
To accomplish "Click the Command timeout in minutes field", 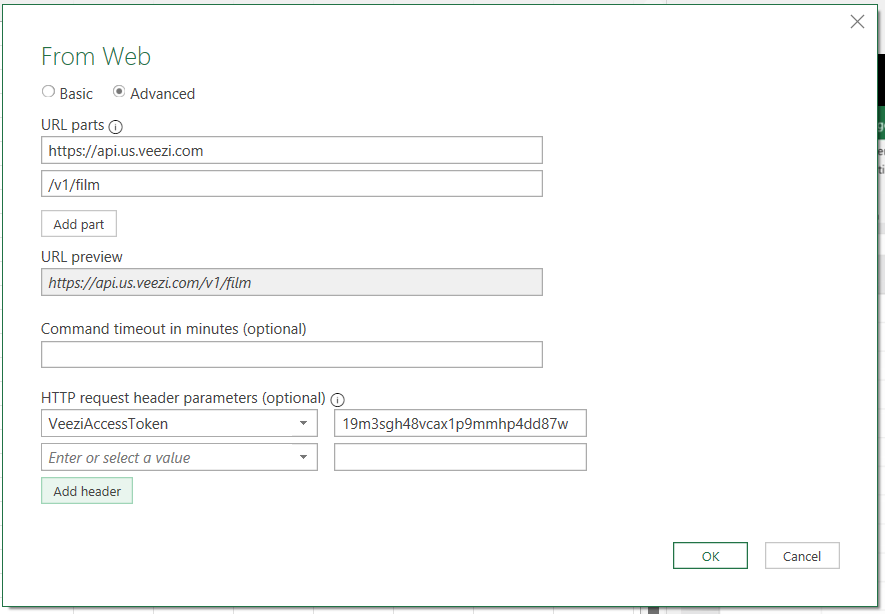I will 291,354.
